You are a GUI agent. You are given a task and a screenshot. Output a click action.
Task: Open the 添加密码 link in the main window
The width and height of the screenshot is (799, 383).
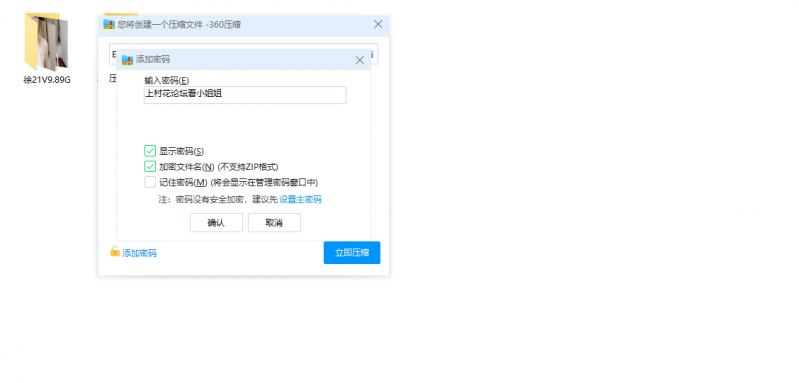pos(139,253)
